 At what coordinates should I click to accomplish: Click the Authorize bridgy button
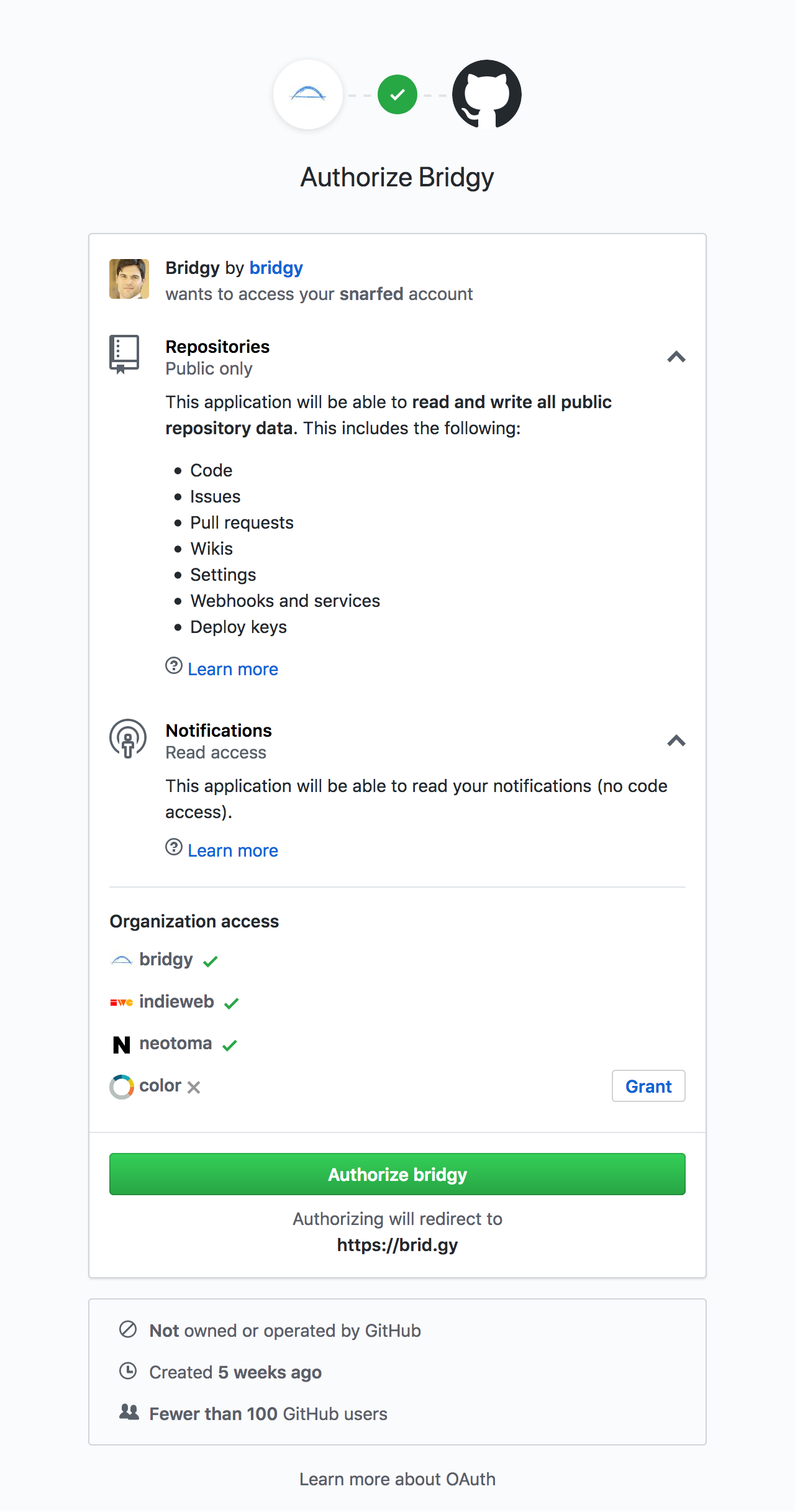point(397,1174)
